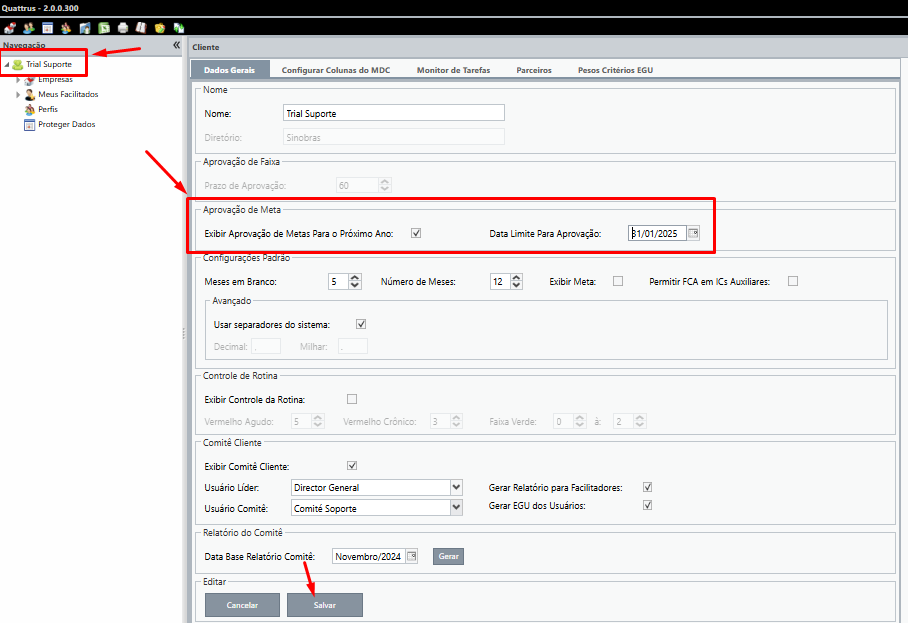Image resolution: width=908 pixels, height=623 pixels.
Task: Toggle Exibir Comitê Cliente checkbox
Action: click(x=352, y=466)
